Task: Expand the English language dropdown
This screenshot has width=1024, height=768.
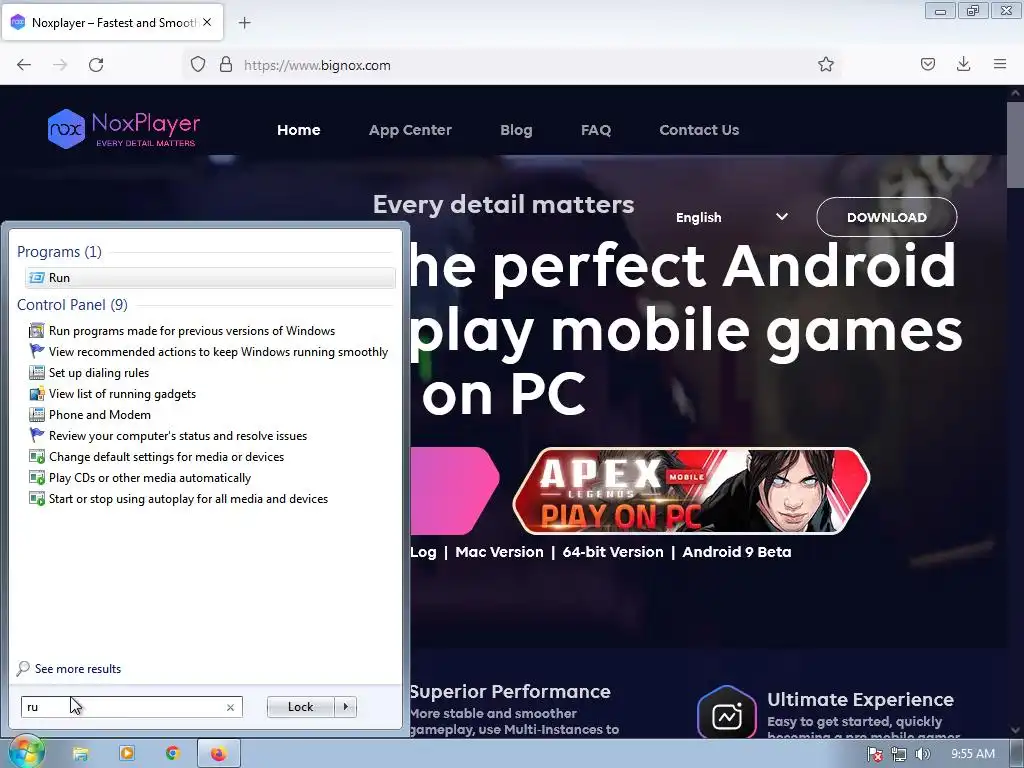Action: pos(731,217)
